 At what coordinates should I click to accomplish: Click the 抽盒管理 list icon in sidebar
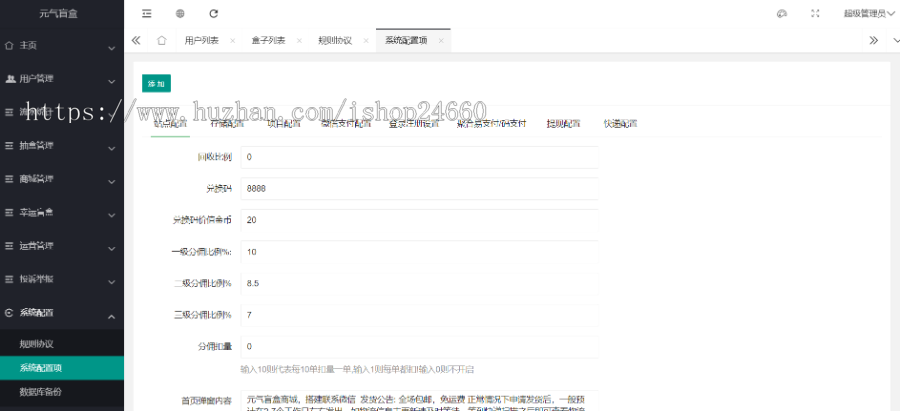tap(9, 146)
